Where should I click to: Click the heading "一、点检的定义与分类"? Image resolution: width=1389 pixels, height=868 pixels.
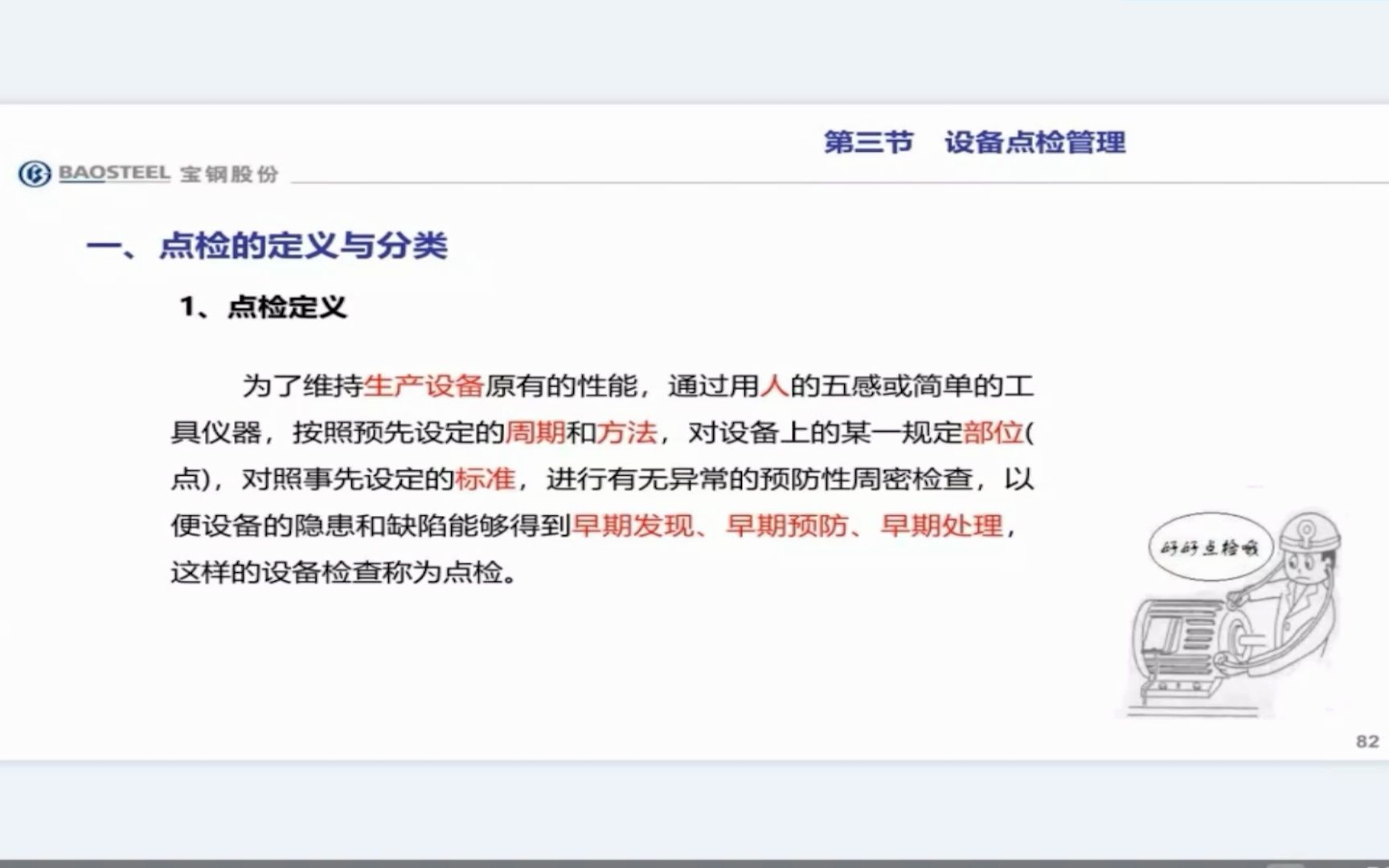coord(267,245)
